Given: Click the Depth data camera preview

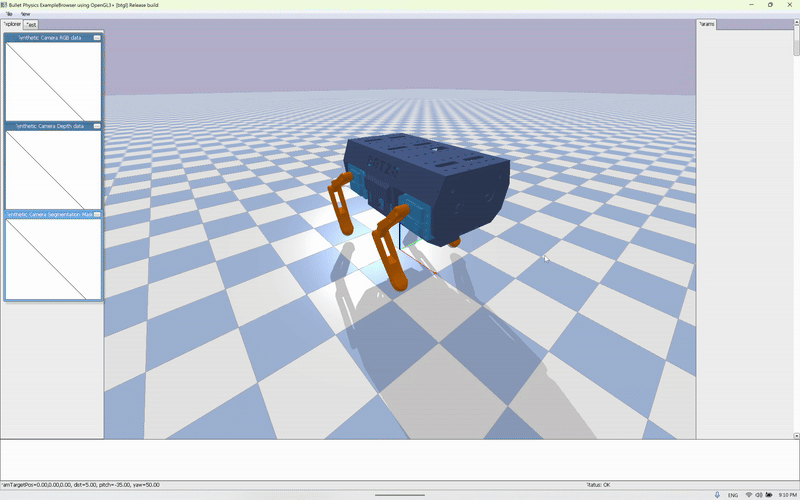Looking at the screenshot, I should tap(53, 169).
